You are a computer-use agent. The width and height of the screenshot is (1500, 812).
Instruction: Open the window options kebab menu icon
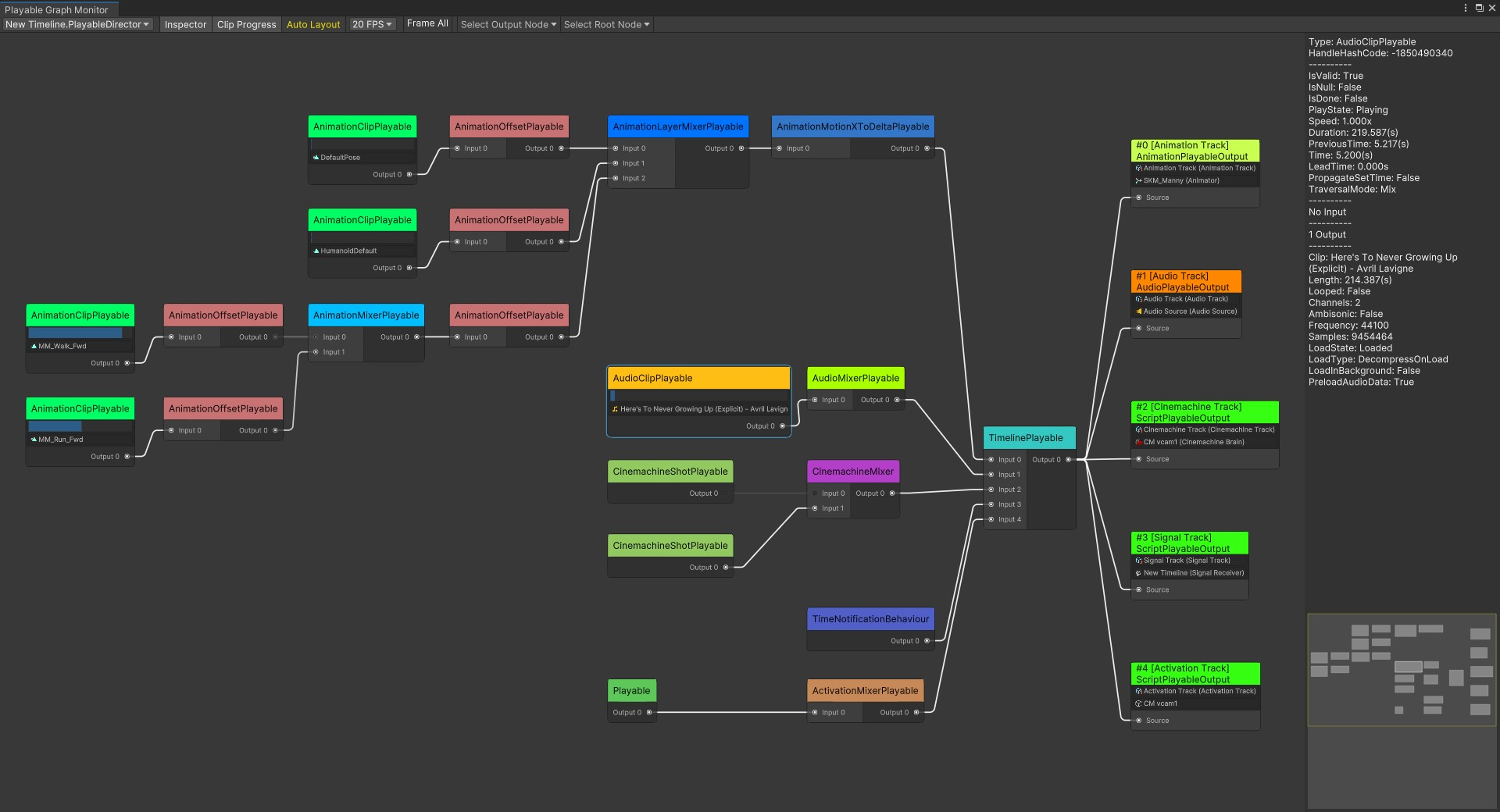click(1465, 8)
